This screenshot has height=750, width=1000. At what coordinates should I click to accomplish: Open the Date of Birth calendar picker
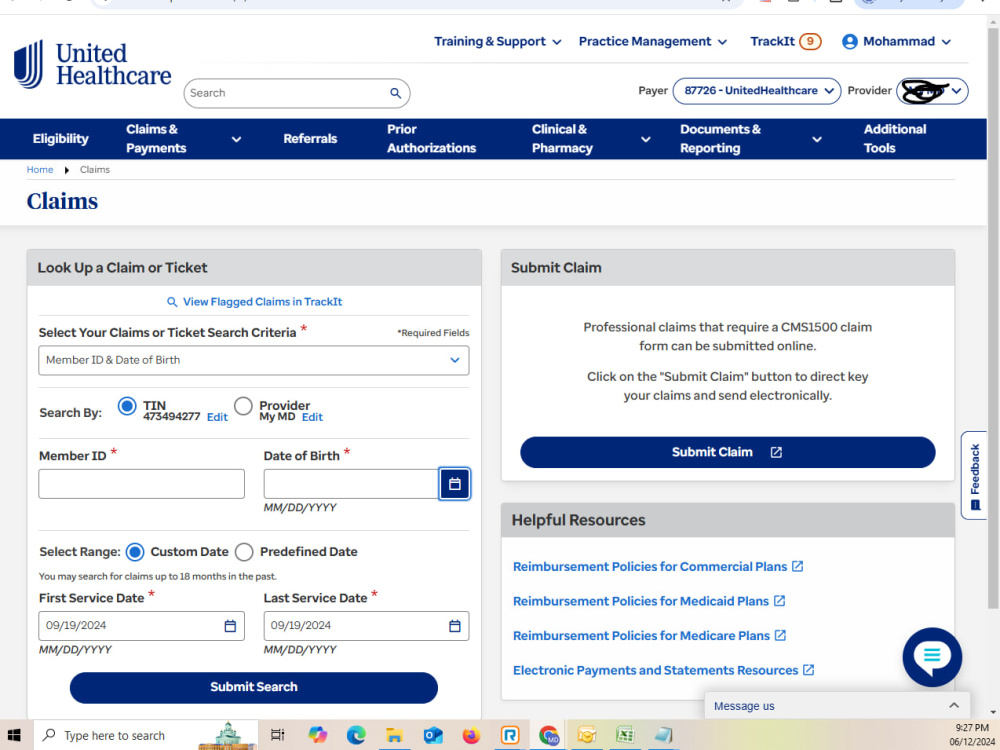point(454,484)
